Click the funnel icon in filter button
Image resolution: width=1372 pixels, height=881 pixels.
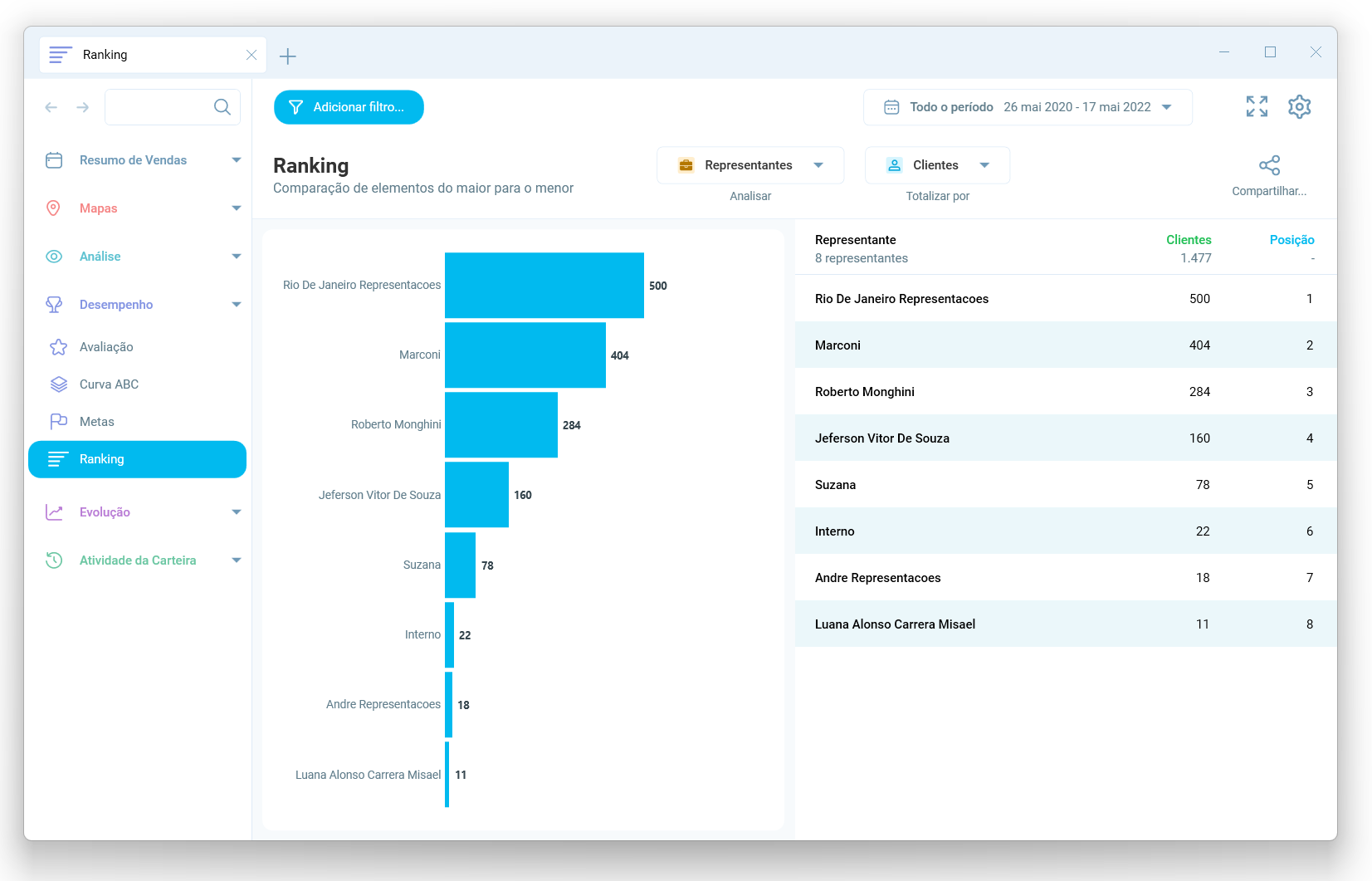click(295, 107)
